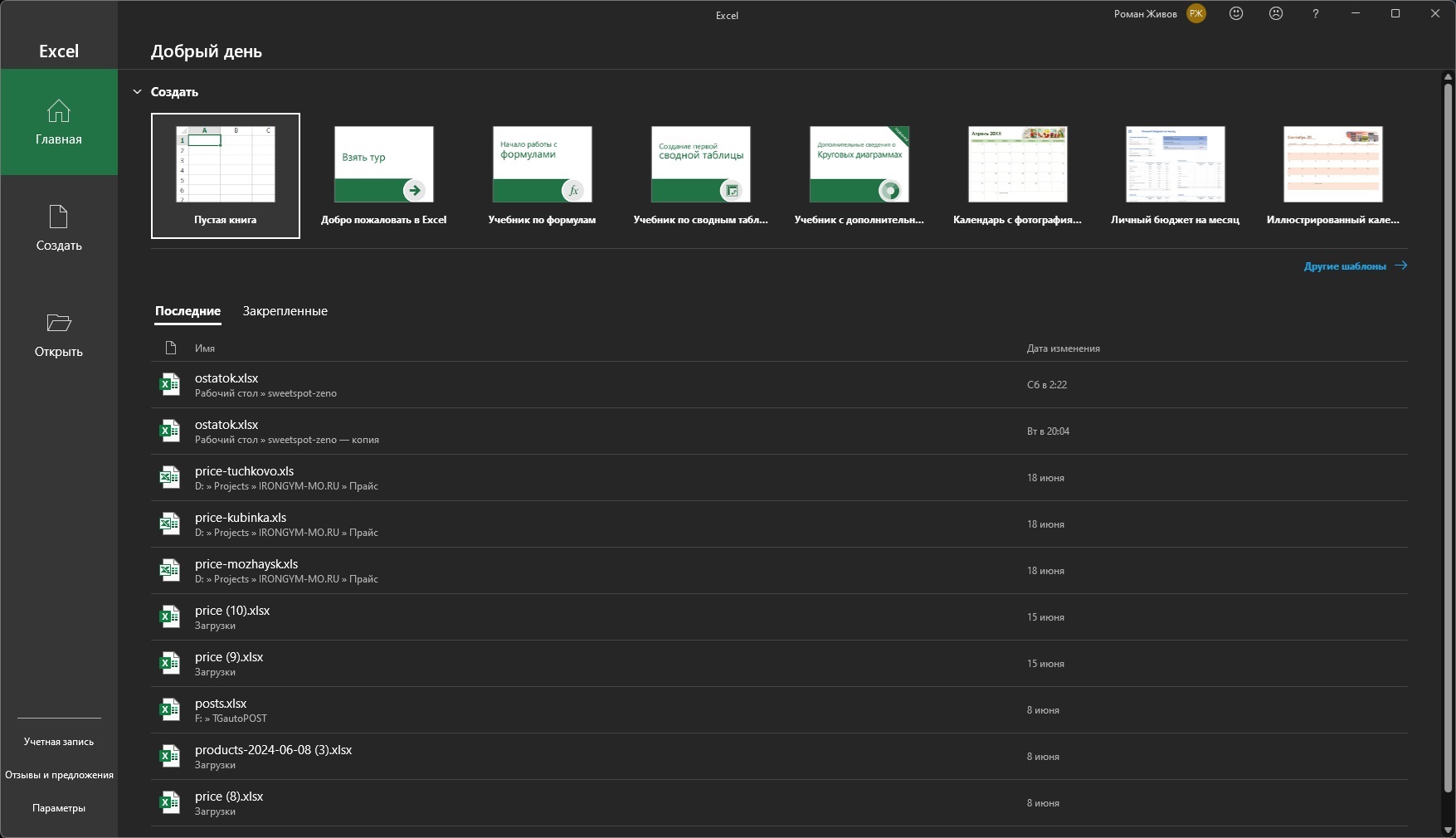This screenshot has height=838, width=1456.
Task: Open the Учебник по формулам template
Action: (543, 176)
